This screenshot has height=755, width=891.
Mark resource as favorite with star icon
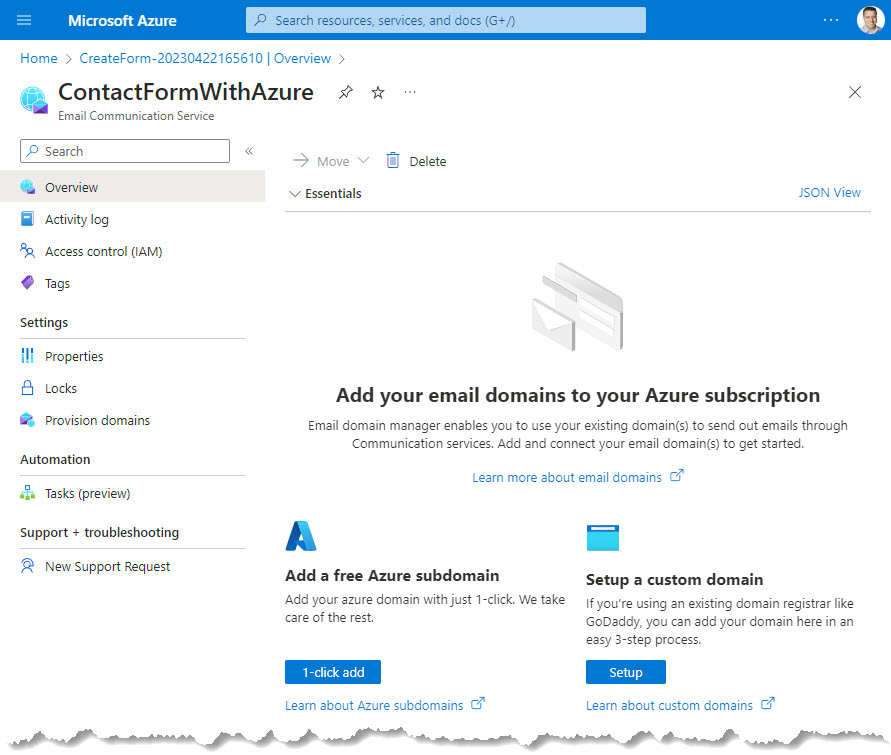click(x=378, y=92)
